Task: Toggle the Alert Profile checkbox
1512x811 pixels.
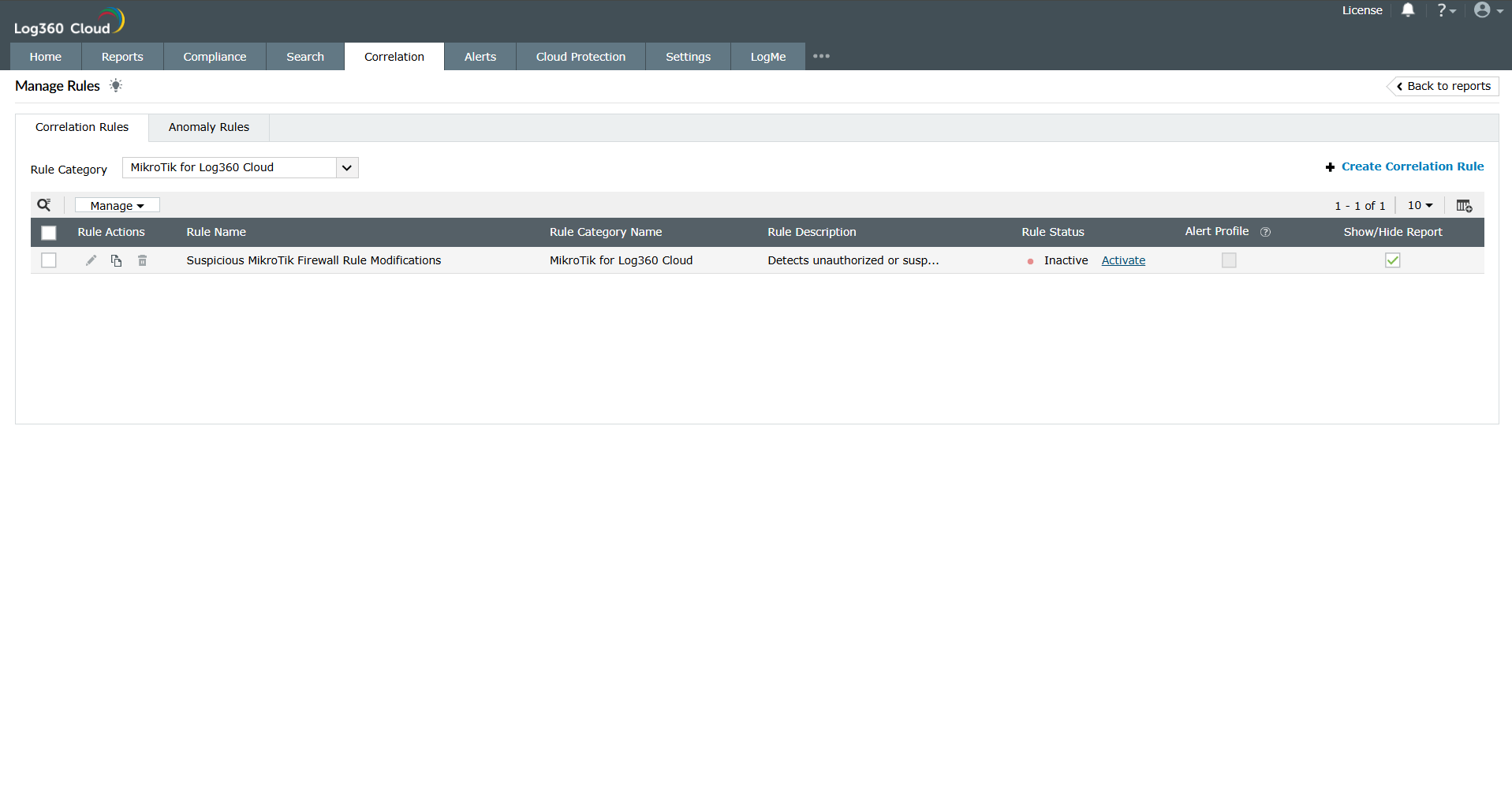Action: [1229, 260]
